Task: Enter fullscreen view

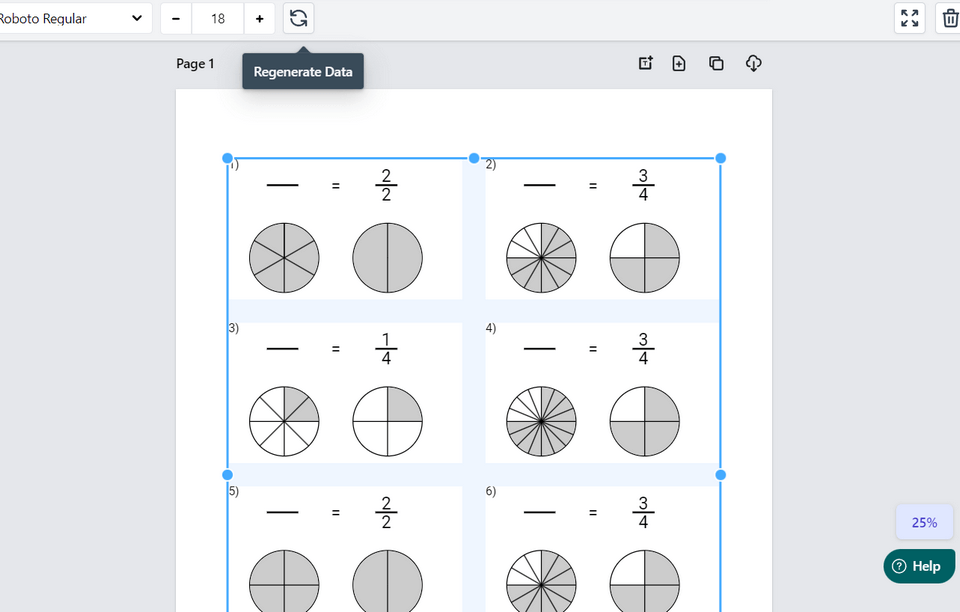Action: pos(909,17)
